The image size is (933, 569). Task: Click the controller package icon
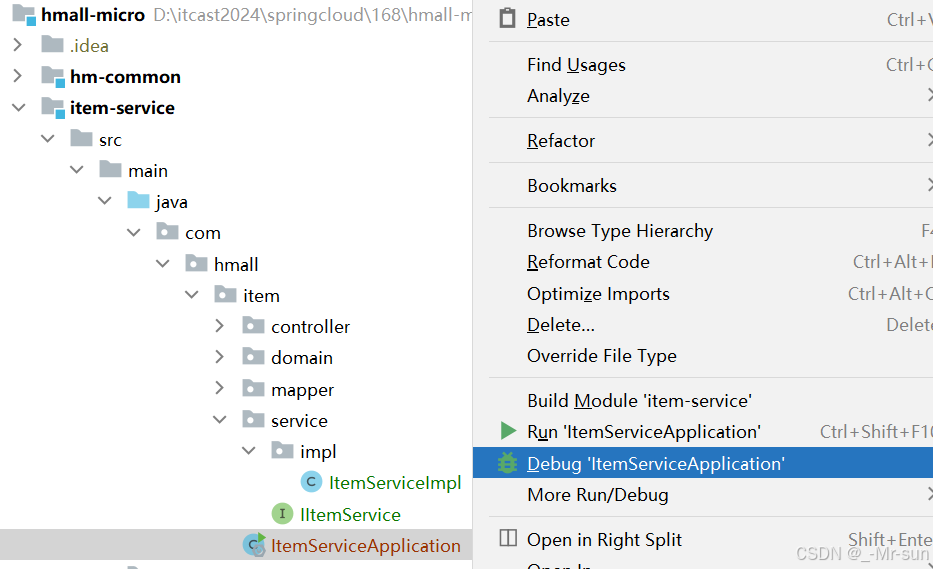[x=253, y=326]
